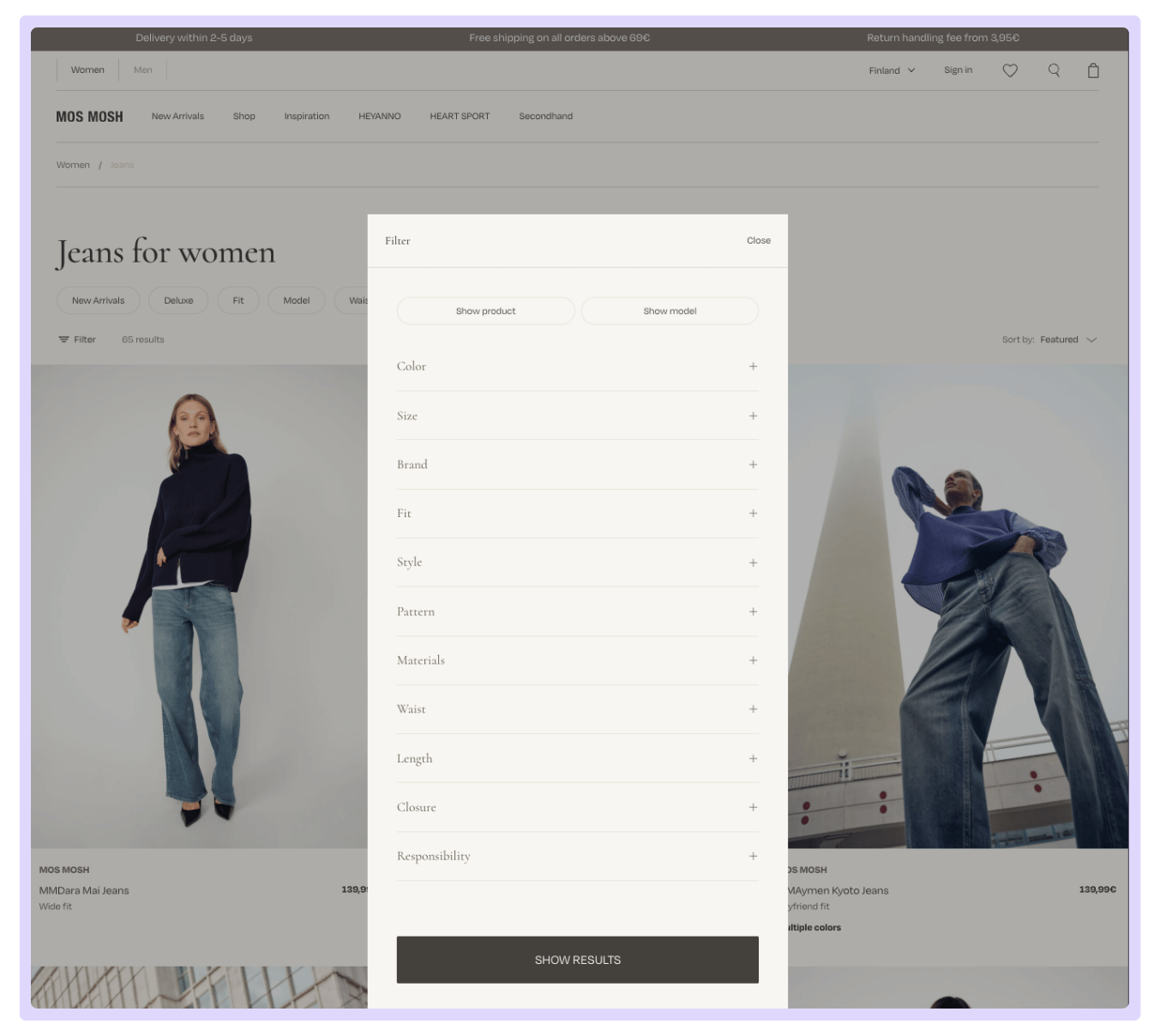Open the wishlist heart icon

click(x=1010, y=70)
